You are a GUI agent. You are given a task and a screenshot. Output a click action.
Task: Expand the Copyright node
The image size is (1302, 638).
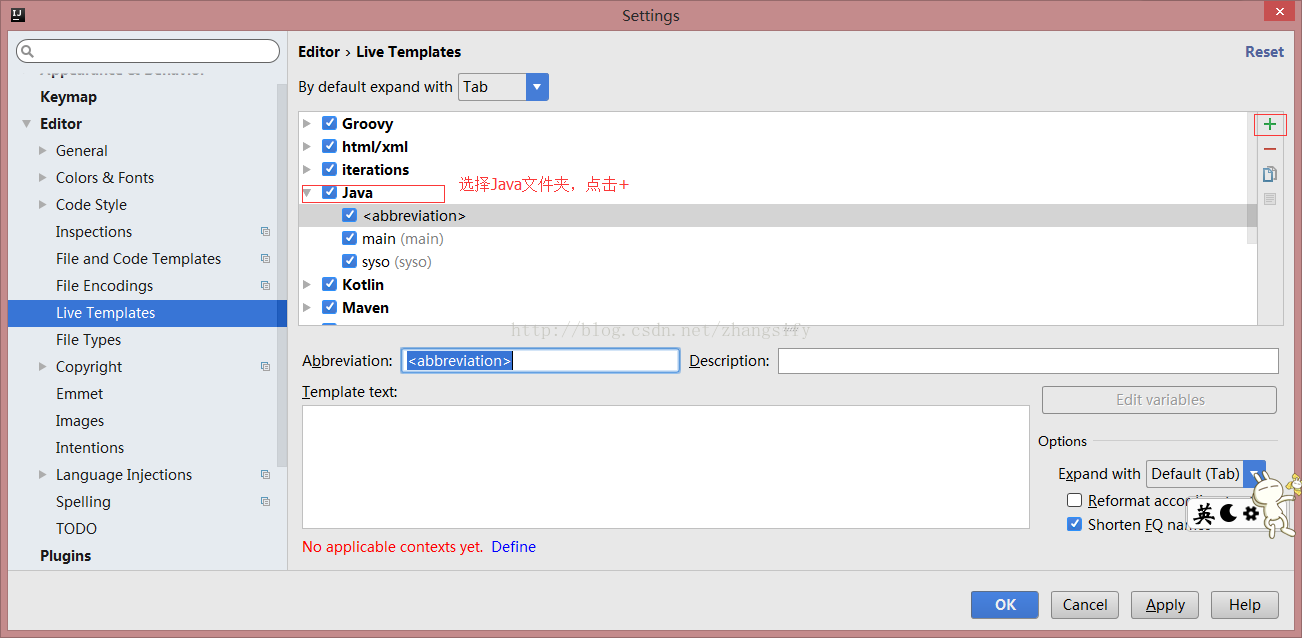click(43, 367)
